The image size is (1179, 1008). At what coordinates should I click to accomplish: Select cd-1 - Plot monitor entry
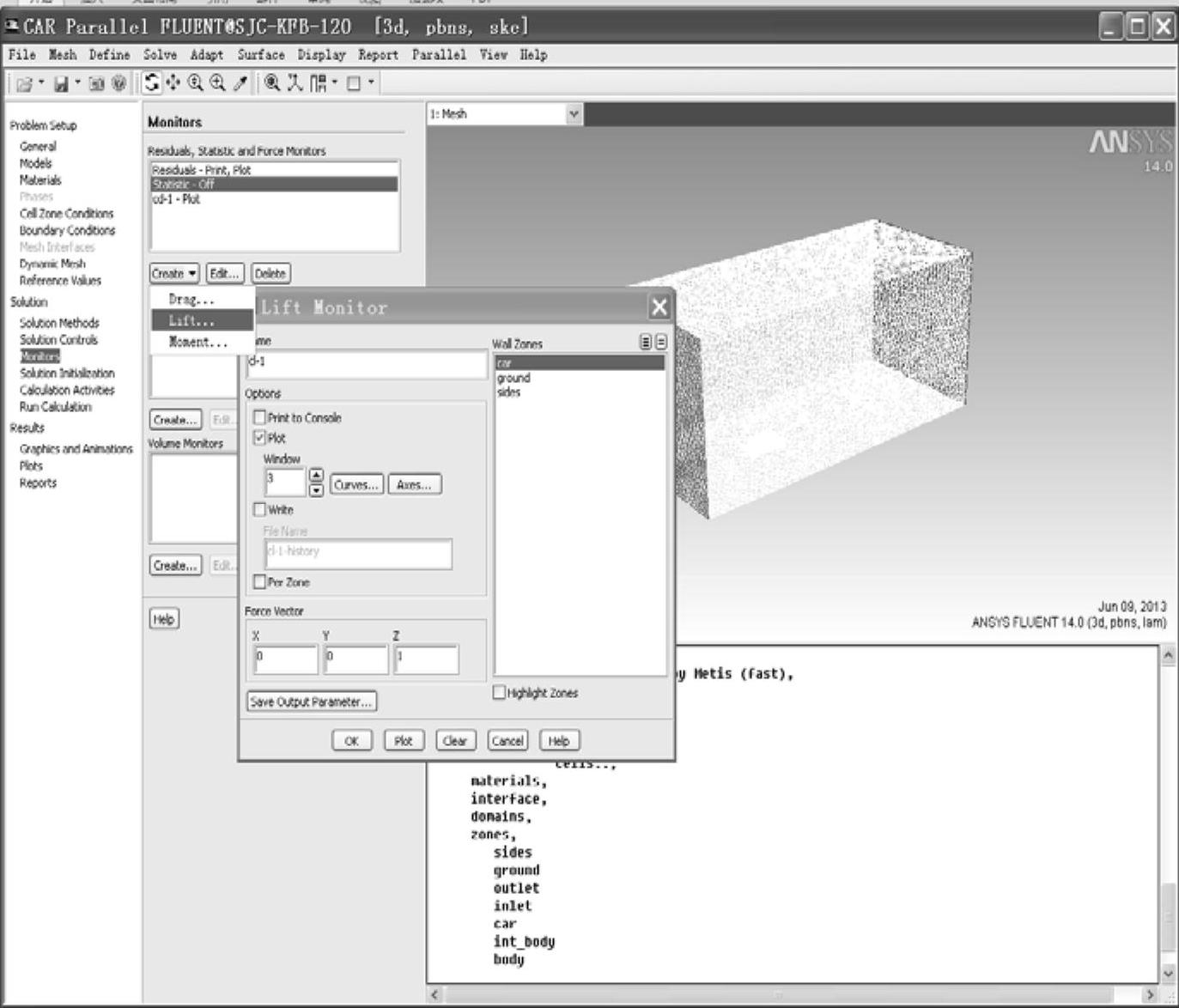(274, 198)
